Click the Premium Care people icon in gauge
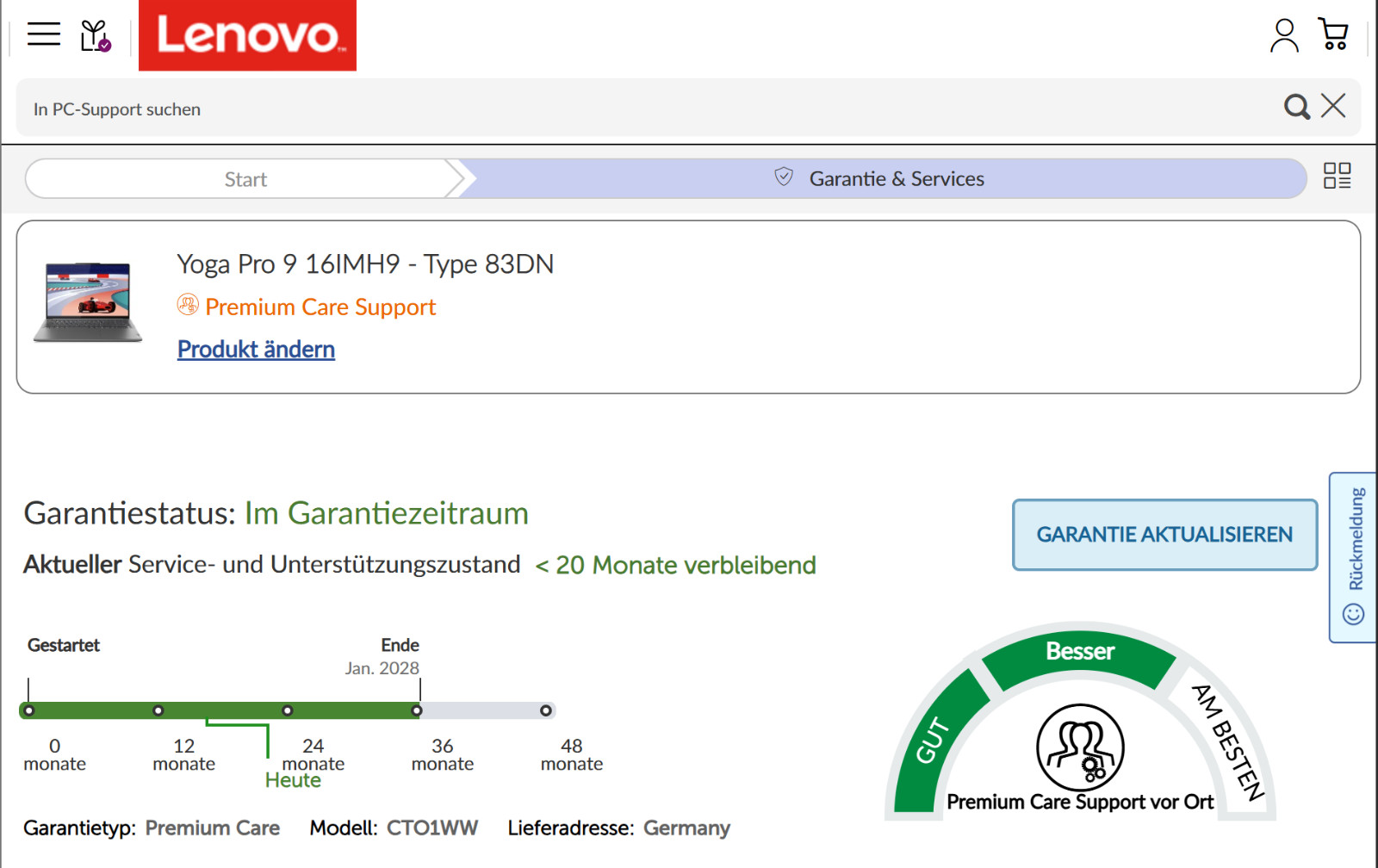This screenshot has width=1378, height=868. pyautogui.click(x=1080, y=747)
